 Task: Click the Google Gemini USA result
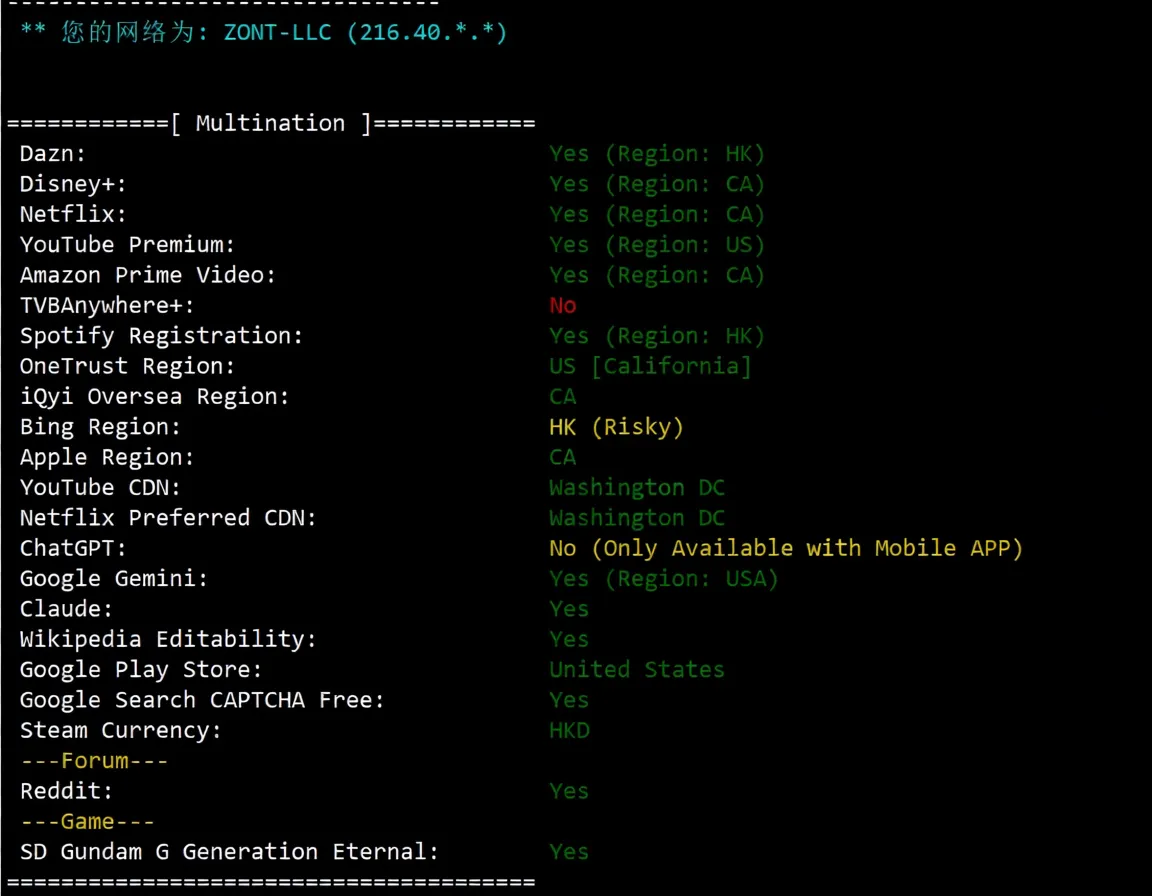click(663, 578)
